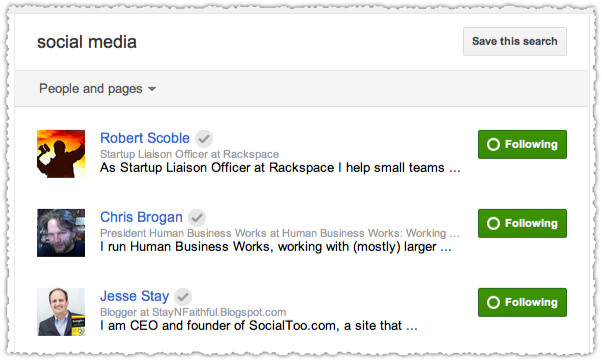The image size is (602, 361).
Task: Click circle icon in Robert Scoble's Following button
Action: pyautogui.click(x=493, y=144)
